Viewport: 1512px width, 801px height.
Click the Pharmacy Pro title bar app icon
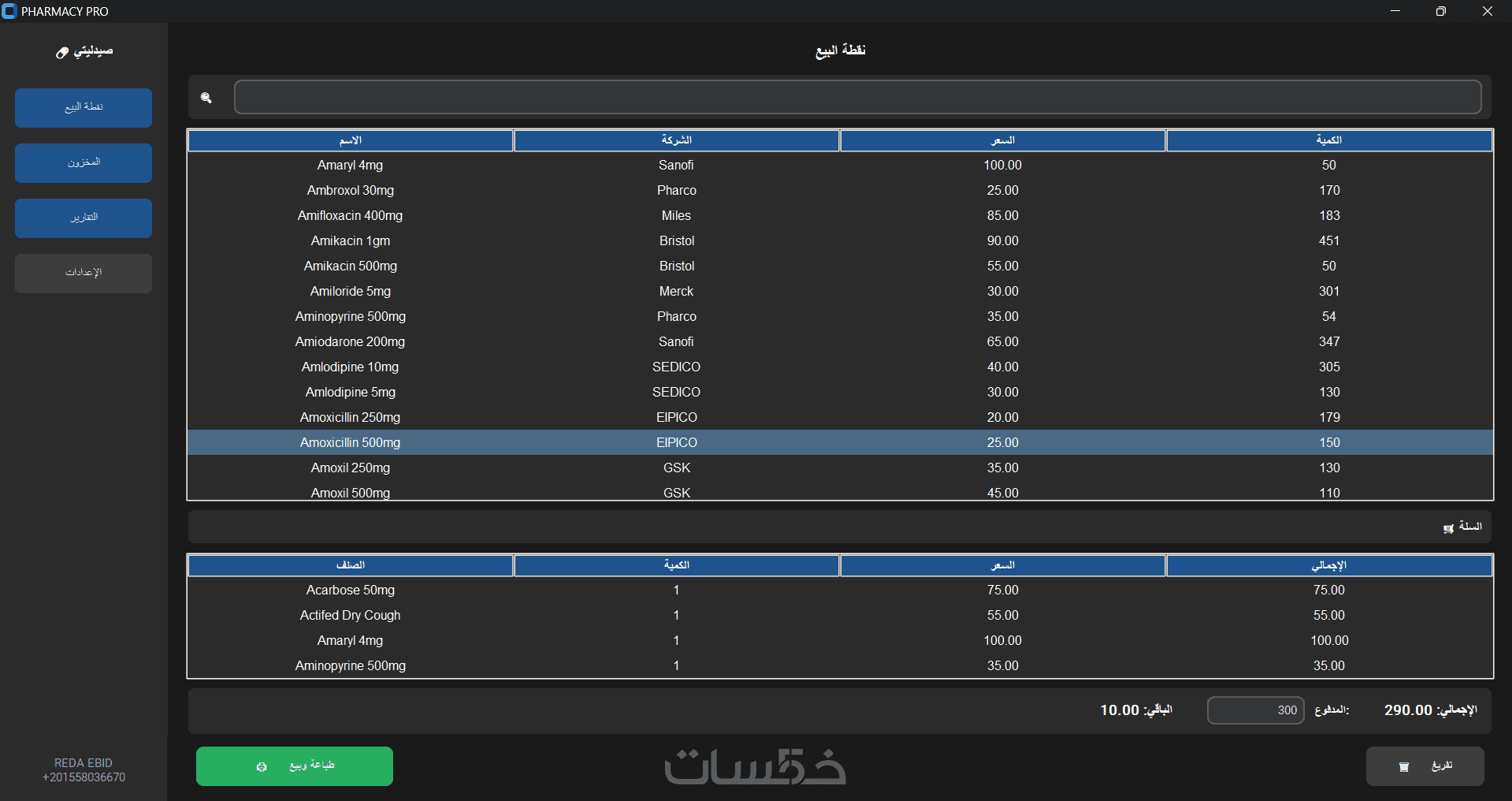(9, 11)
